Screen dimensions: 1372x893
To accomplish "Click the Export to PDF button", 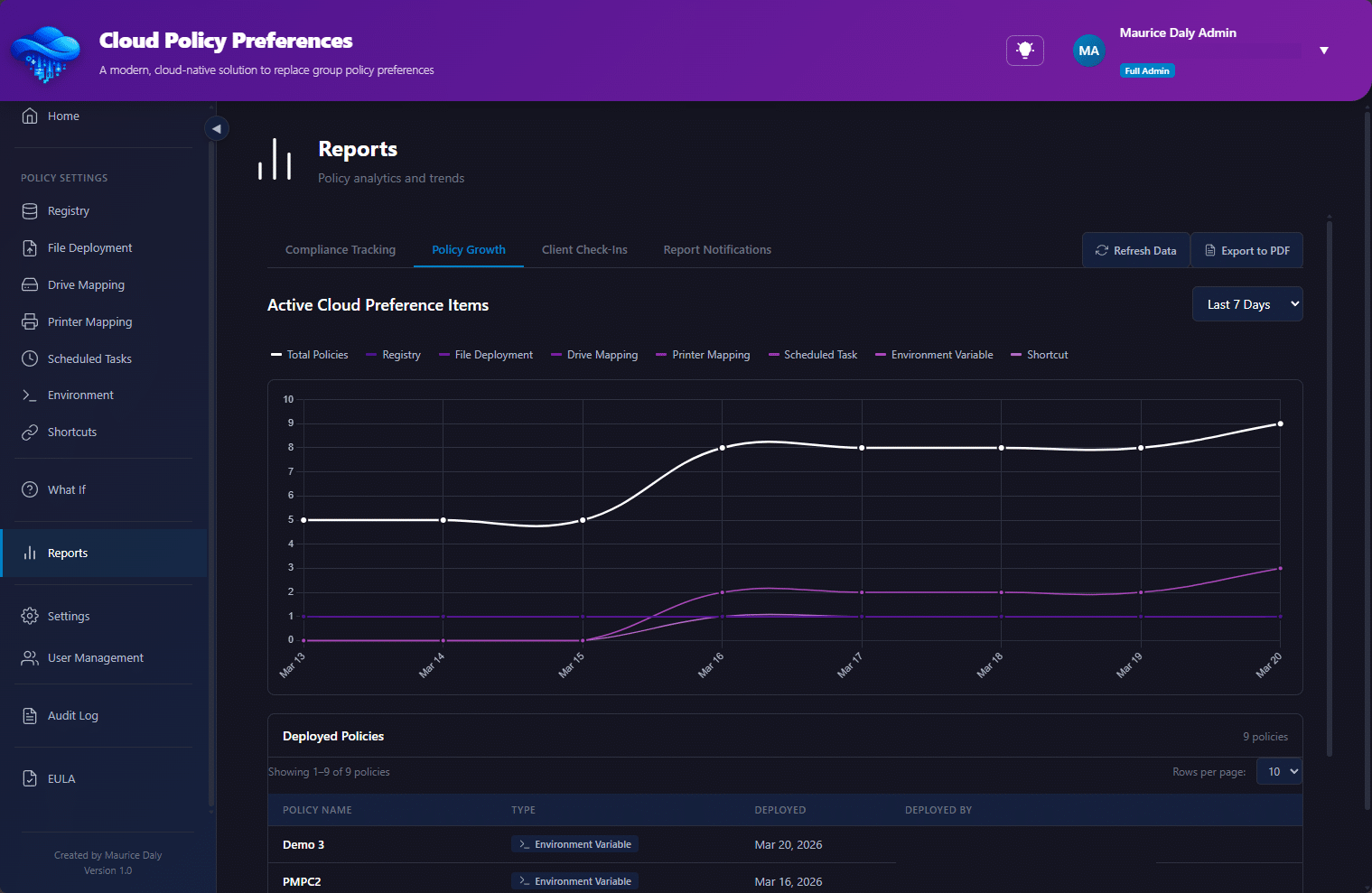I will [x=1246, y=251].
